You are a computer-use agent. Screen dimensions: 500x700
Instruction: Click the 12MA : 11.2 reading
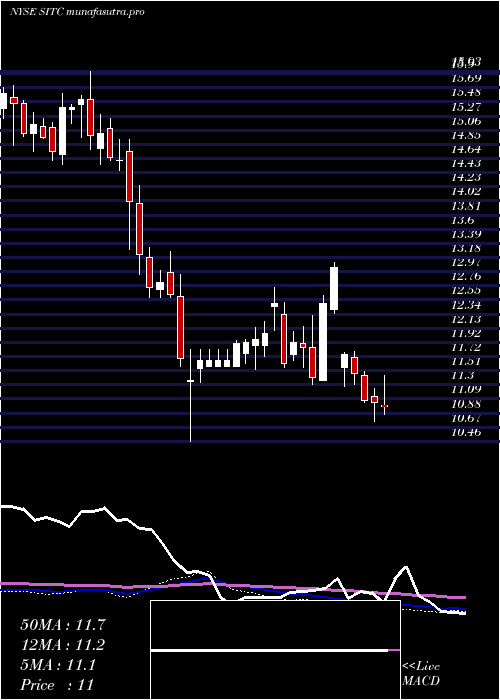[x=63, y=645]
